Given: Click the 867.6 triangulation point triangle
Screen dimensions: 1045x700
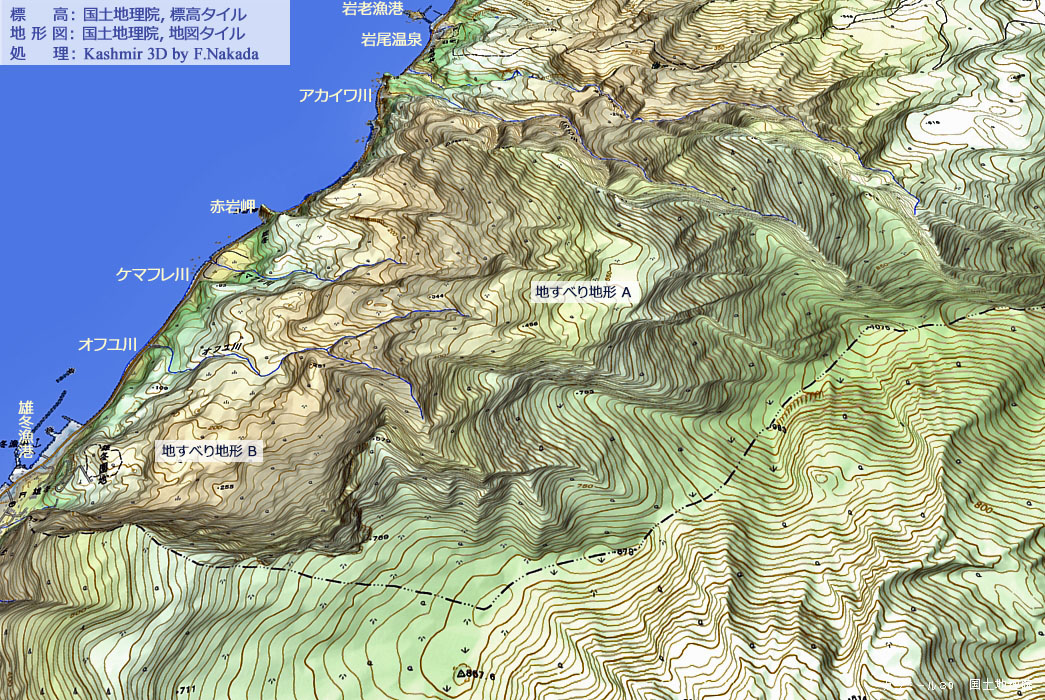Looking at the screenshot, I should point(462,674).
